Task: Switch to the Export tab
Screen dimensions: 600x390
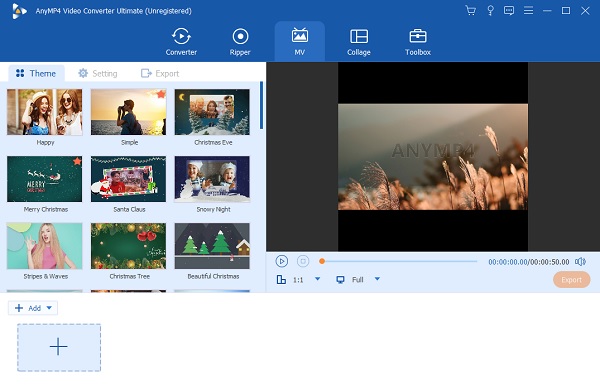Action: coord(160,73)
